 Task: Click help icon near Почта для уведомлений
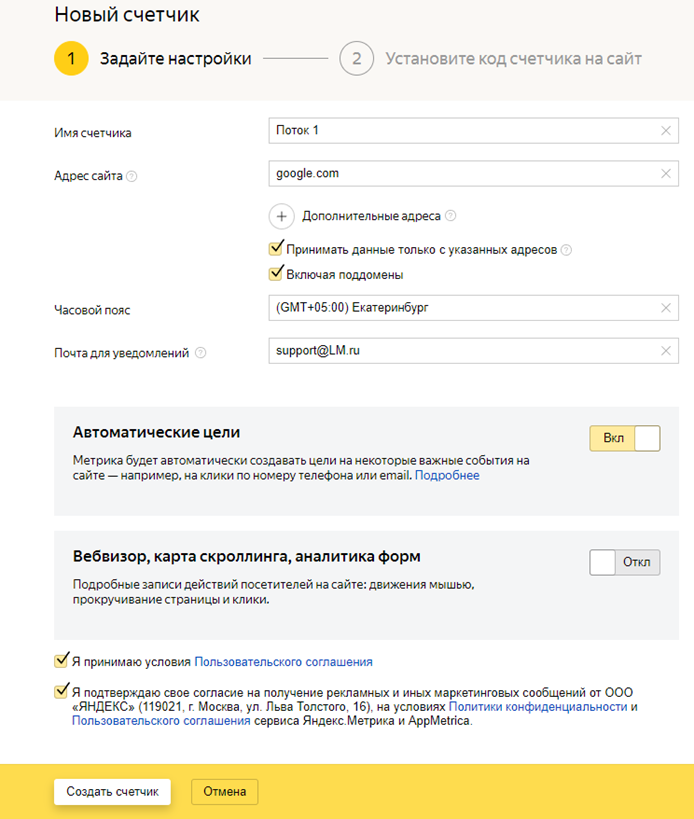pyautogui.click(x=201, y=353)
